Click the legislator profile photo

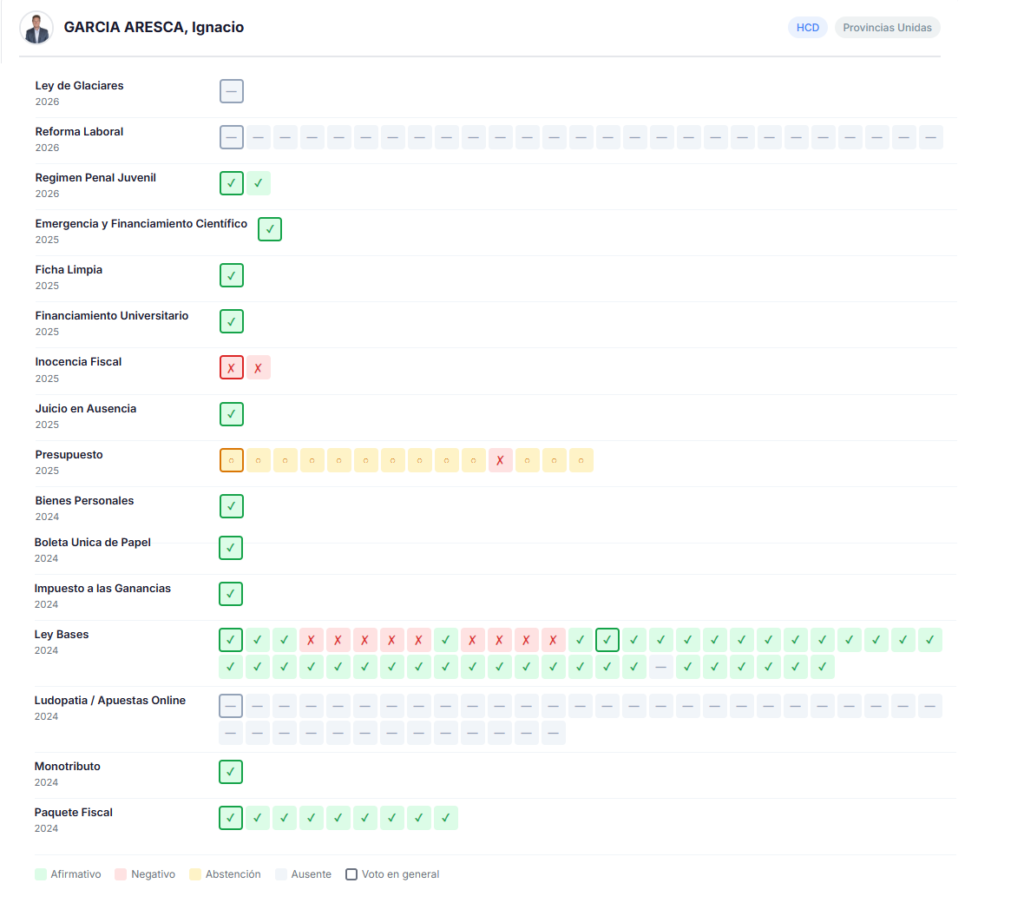[37, 28]
